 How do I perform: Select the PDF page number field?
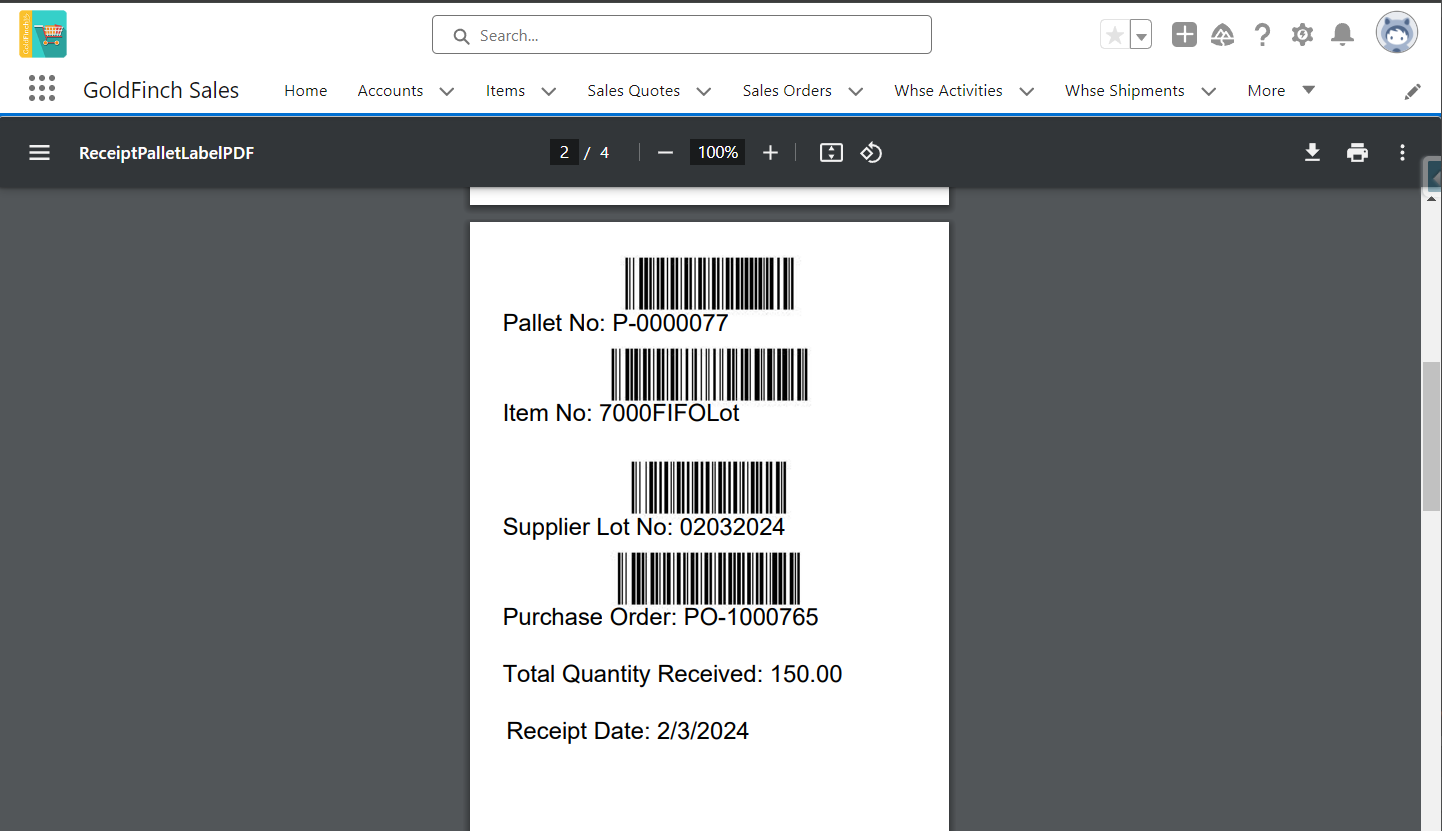tap(564, 152)
